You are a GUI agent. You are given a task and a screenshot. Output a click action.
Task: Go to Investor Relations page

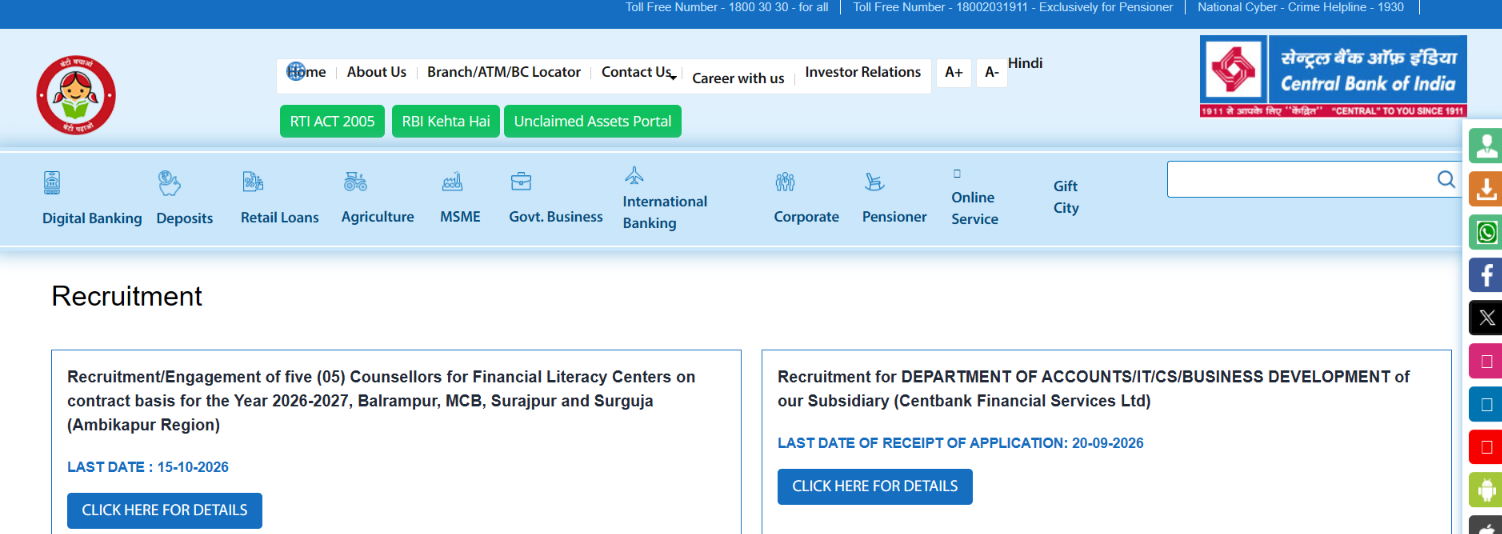tap(863, 72)
